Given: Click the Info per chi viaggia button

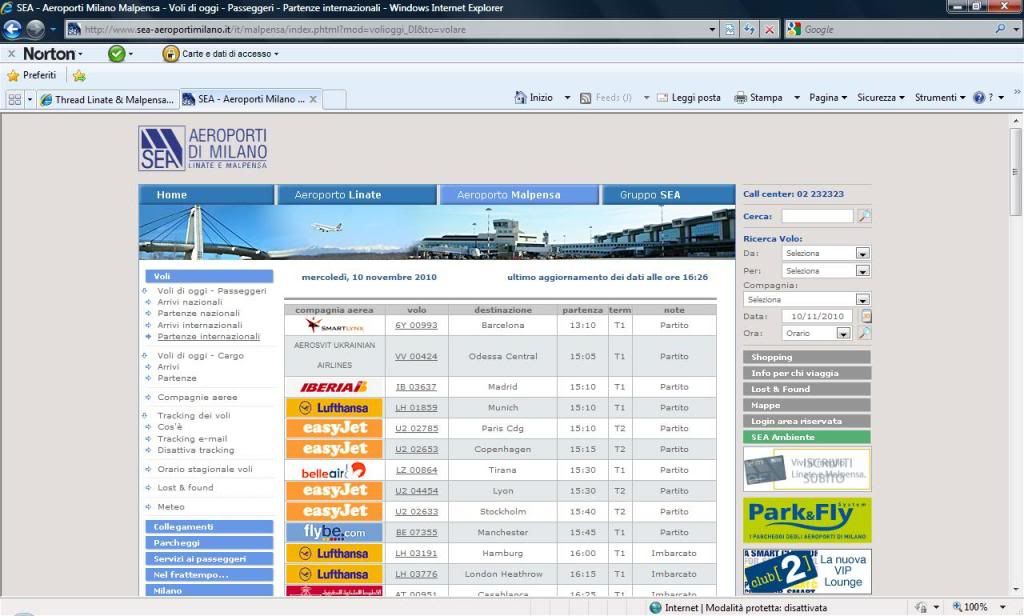Looking at the screenshot, I should click(807, 373).
